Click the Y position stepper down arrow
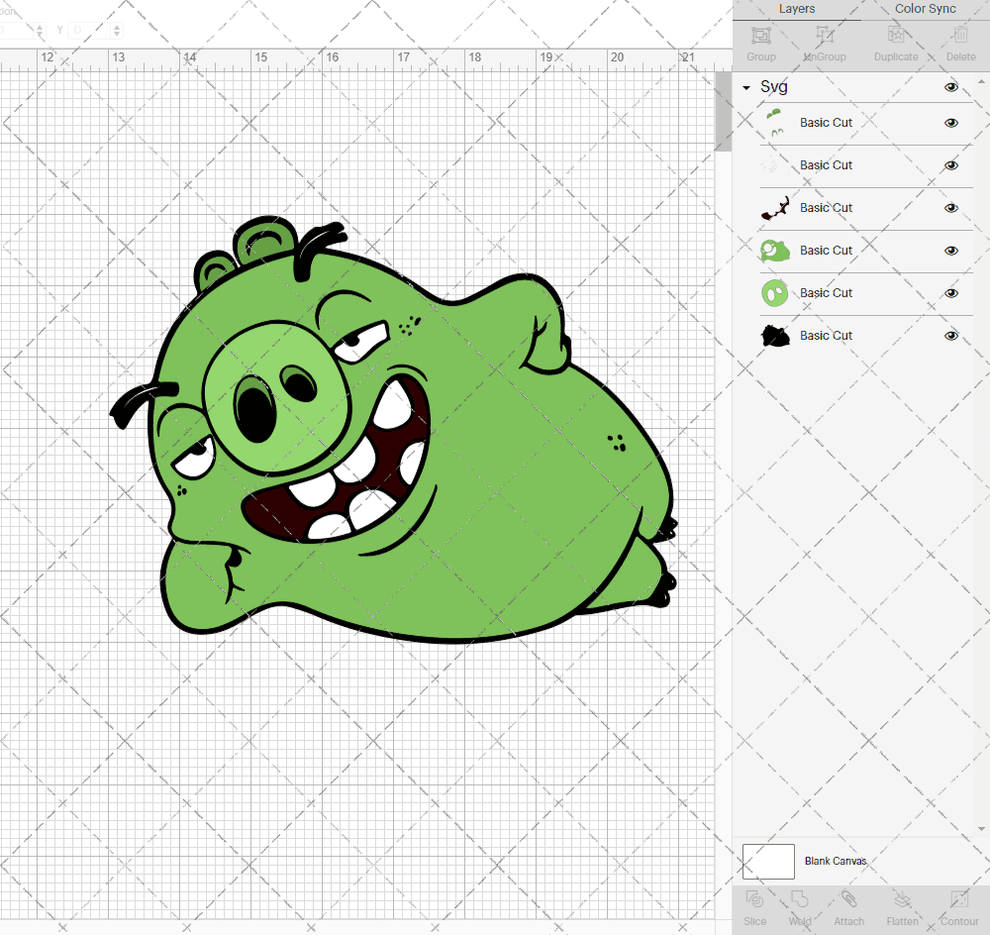This screenshot has height=935, width=990. tap(117, 35)
